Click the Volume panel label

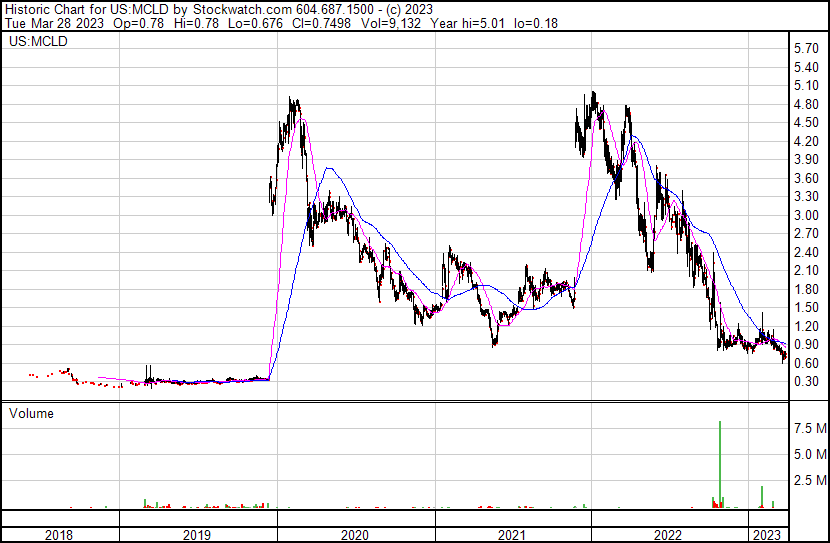[x=31, y=413]
